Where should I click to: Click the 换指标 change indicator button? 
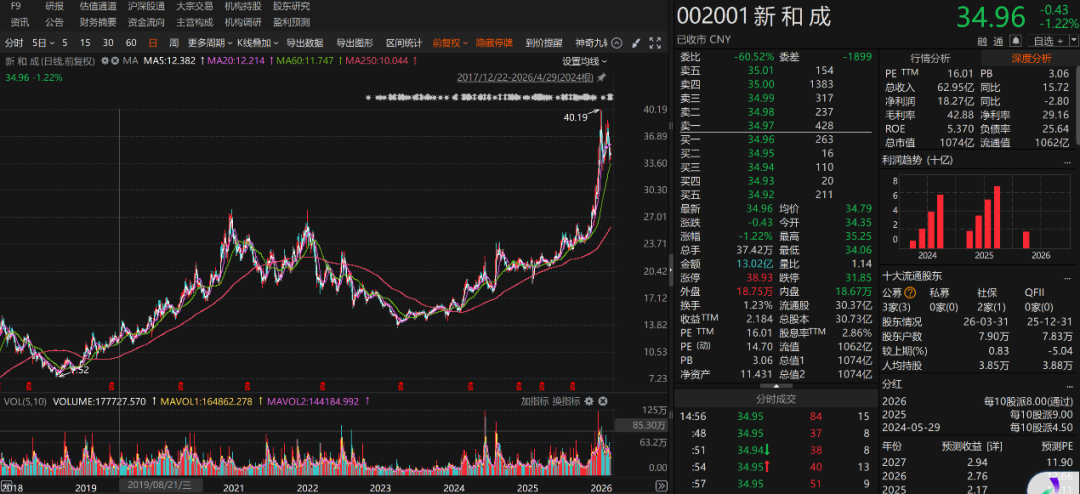tap(566, 401)
